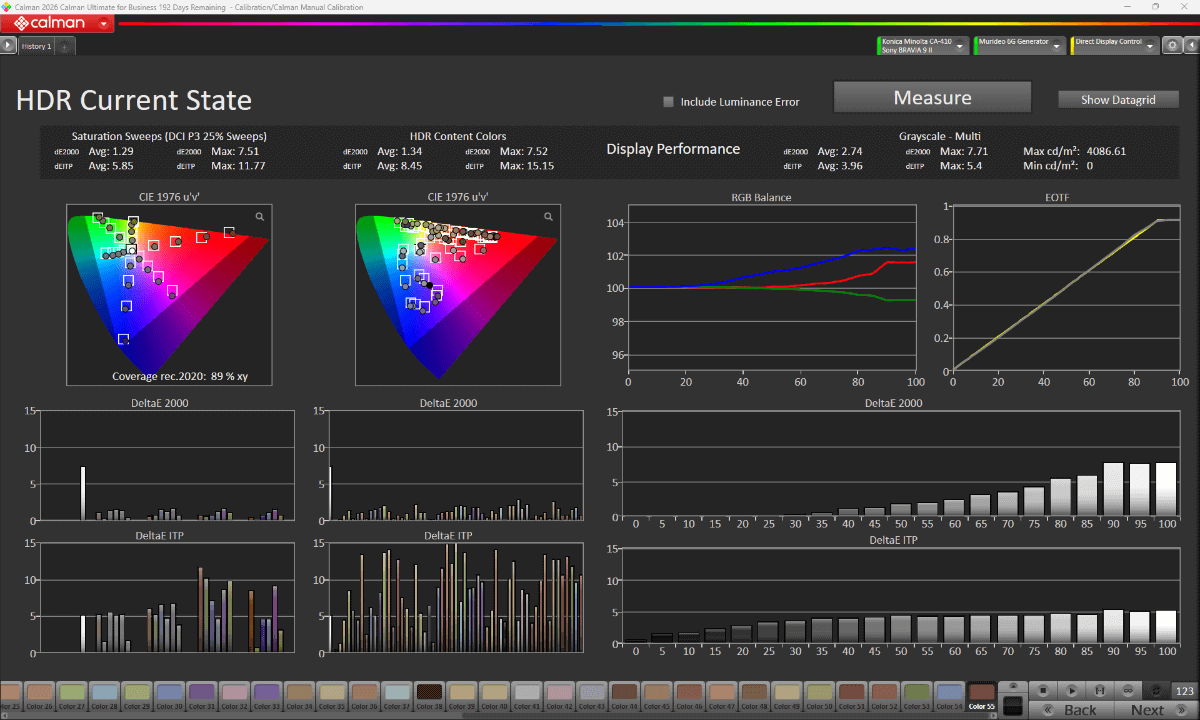The image size is (1200, 720).
Task: Click the single-read bracket icon
Action: click(x=1100, y=690)
